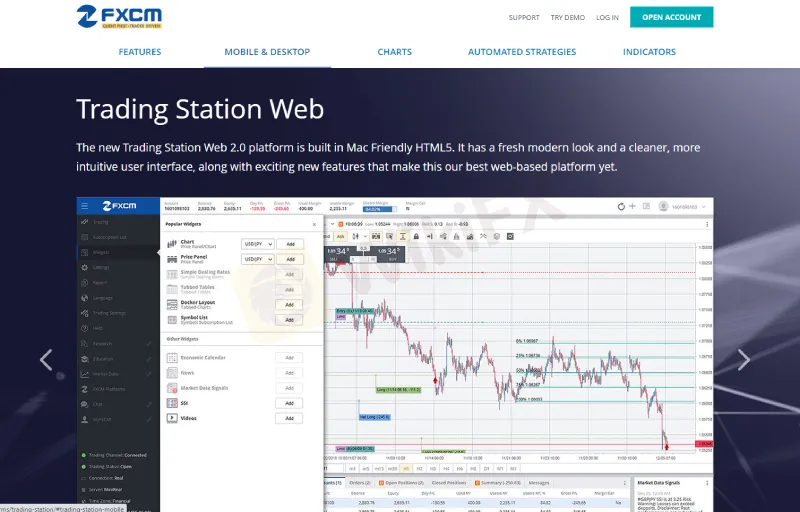The image size is (800, 512).
Task: Add the Economic Calendar widget
Action: (x=289, y=357)
